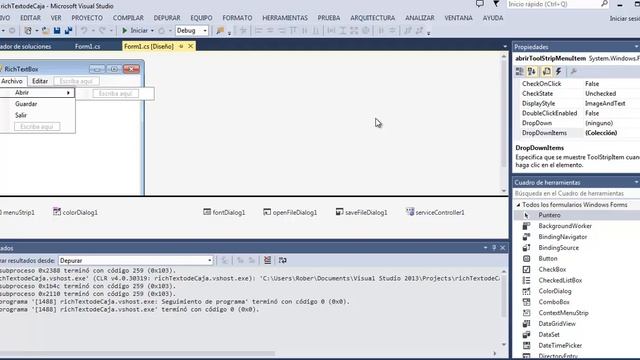The height and width of the screenshot is (360, 640).
Task: Click the Save floppy disk toolbar icon
Action: point(57,31)
